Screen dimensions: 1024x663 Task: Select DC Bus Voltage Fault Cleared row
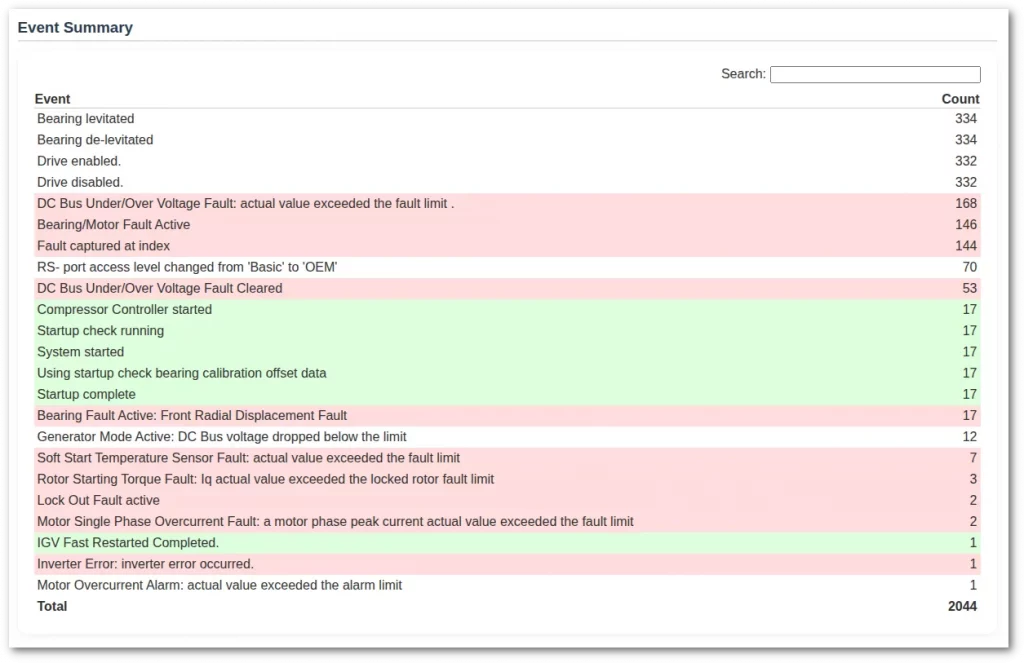159,288
